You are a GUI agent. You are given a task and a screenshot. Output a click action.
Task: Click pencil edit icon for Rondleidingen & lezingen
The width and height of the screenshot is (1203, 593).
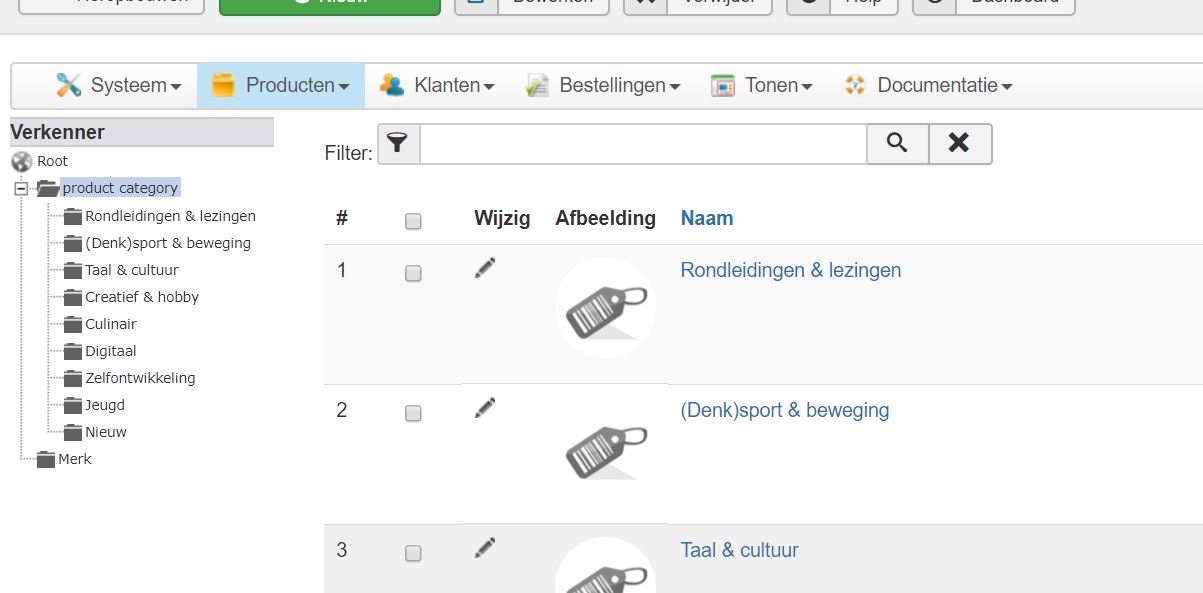tap(485, 268)
